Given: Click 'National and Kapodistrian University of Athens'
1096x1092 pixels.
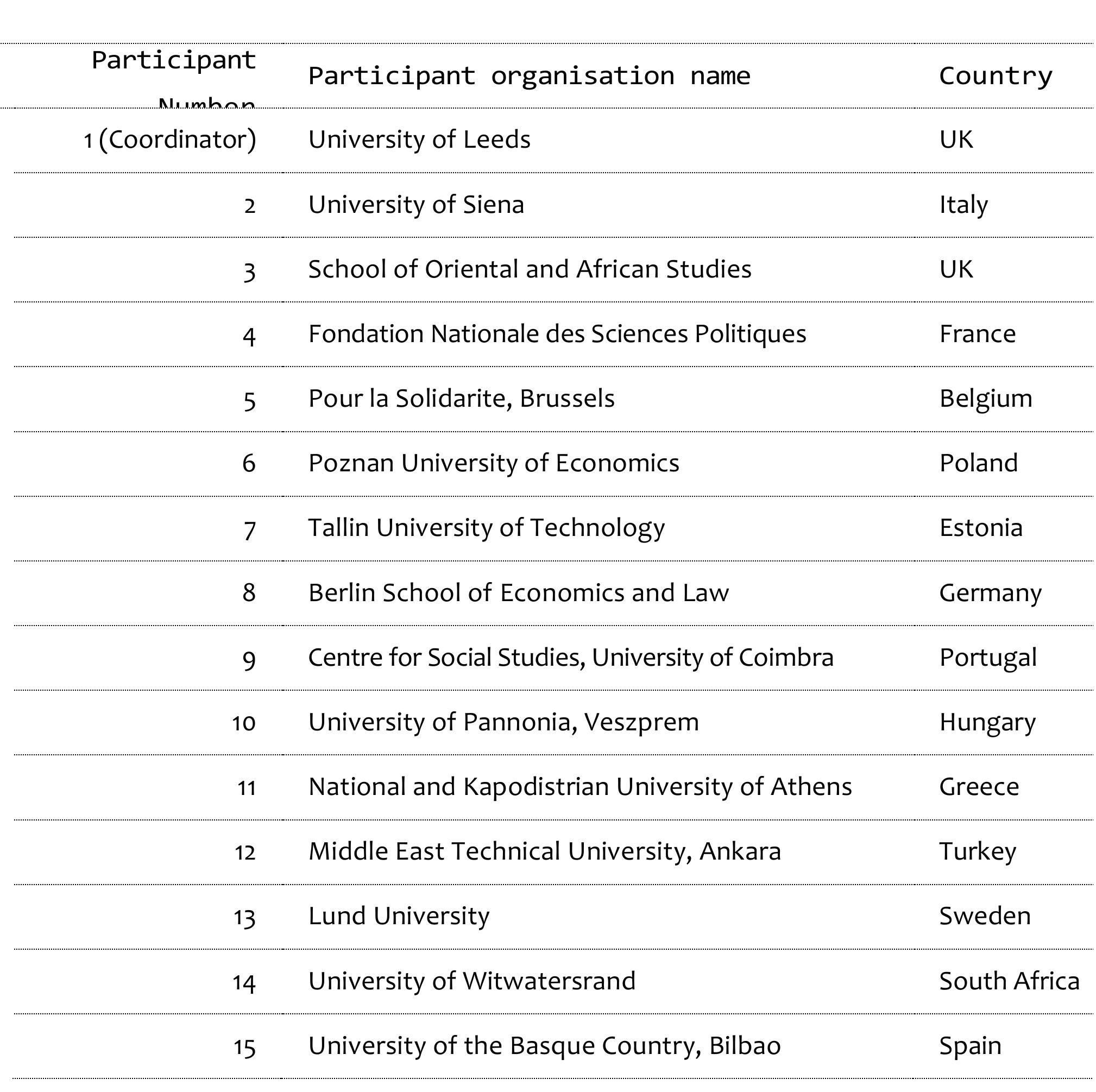Looking at the screenshot, I should pyautogui.click(x=580, y=787).
